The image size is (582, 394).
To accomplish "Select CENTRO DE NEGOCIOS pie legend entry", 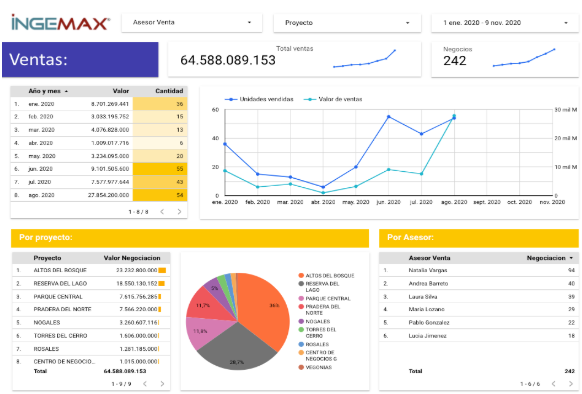I will point(318,356).
